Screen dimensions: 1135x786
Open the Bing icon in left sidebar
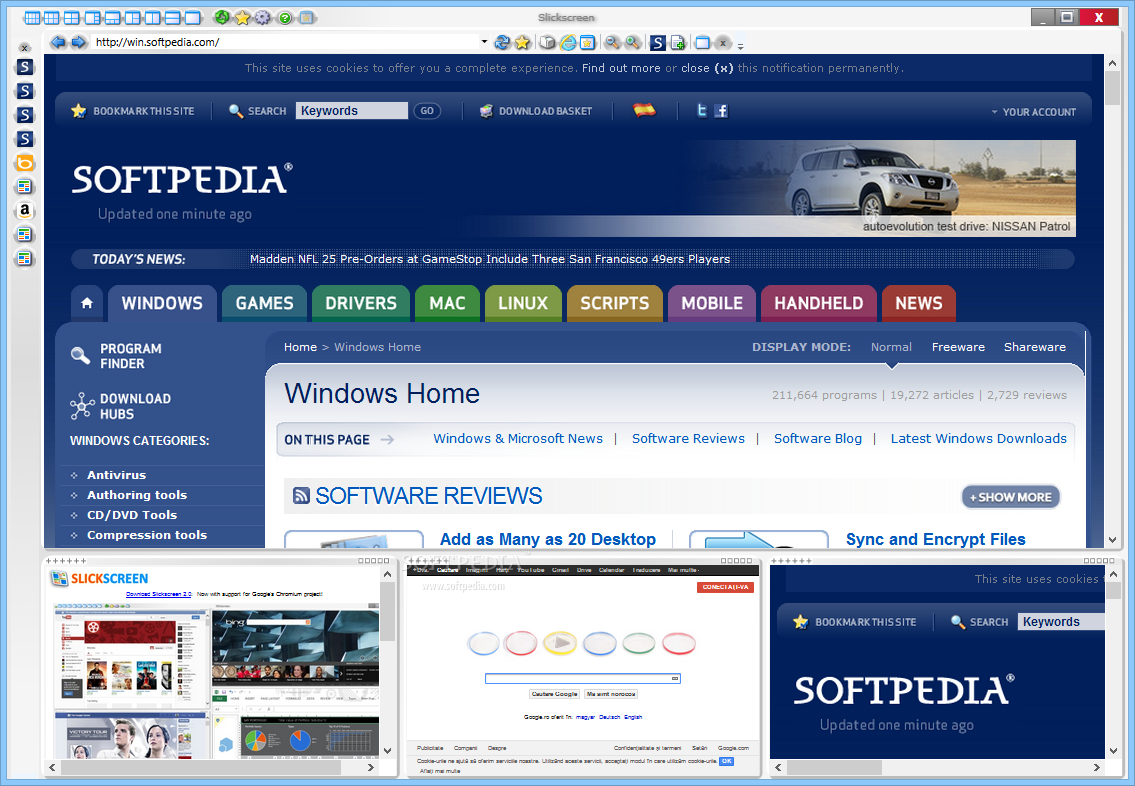[x=25, y=163]
